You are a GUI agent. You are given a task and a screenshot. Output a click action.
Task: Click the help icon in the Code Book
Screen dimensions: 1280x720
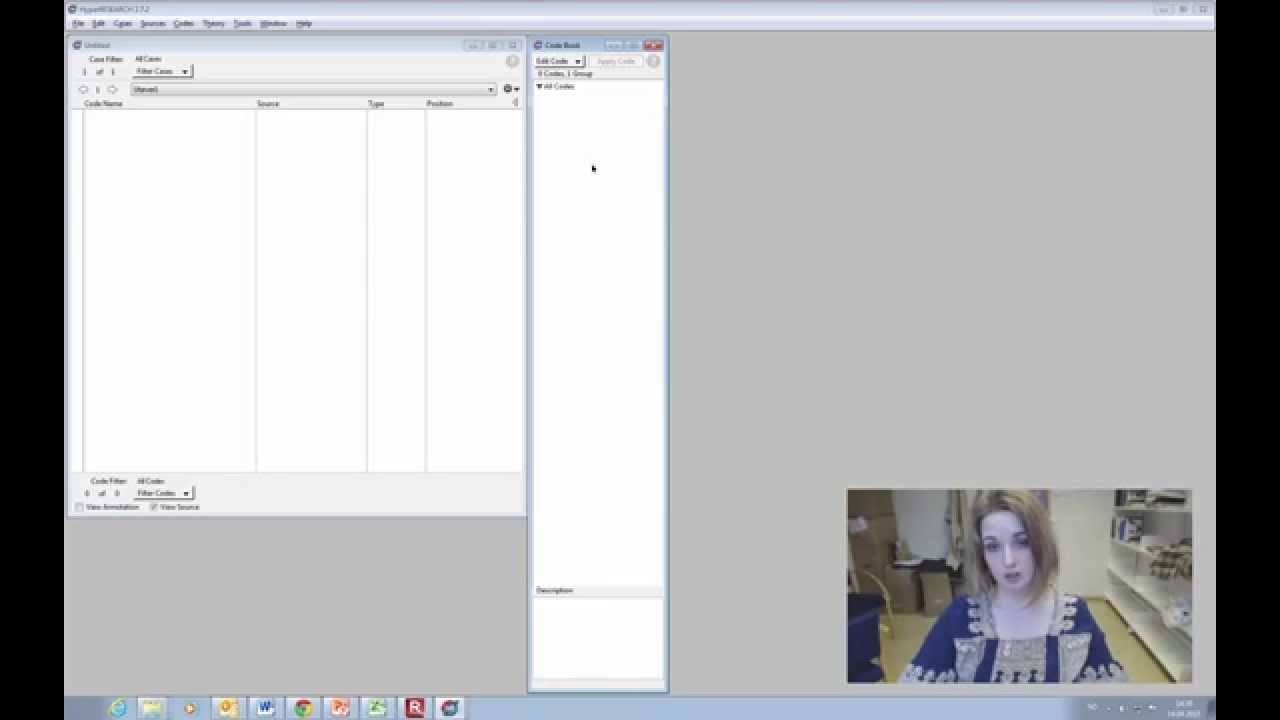click(653, 61)
